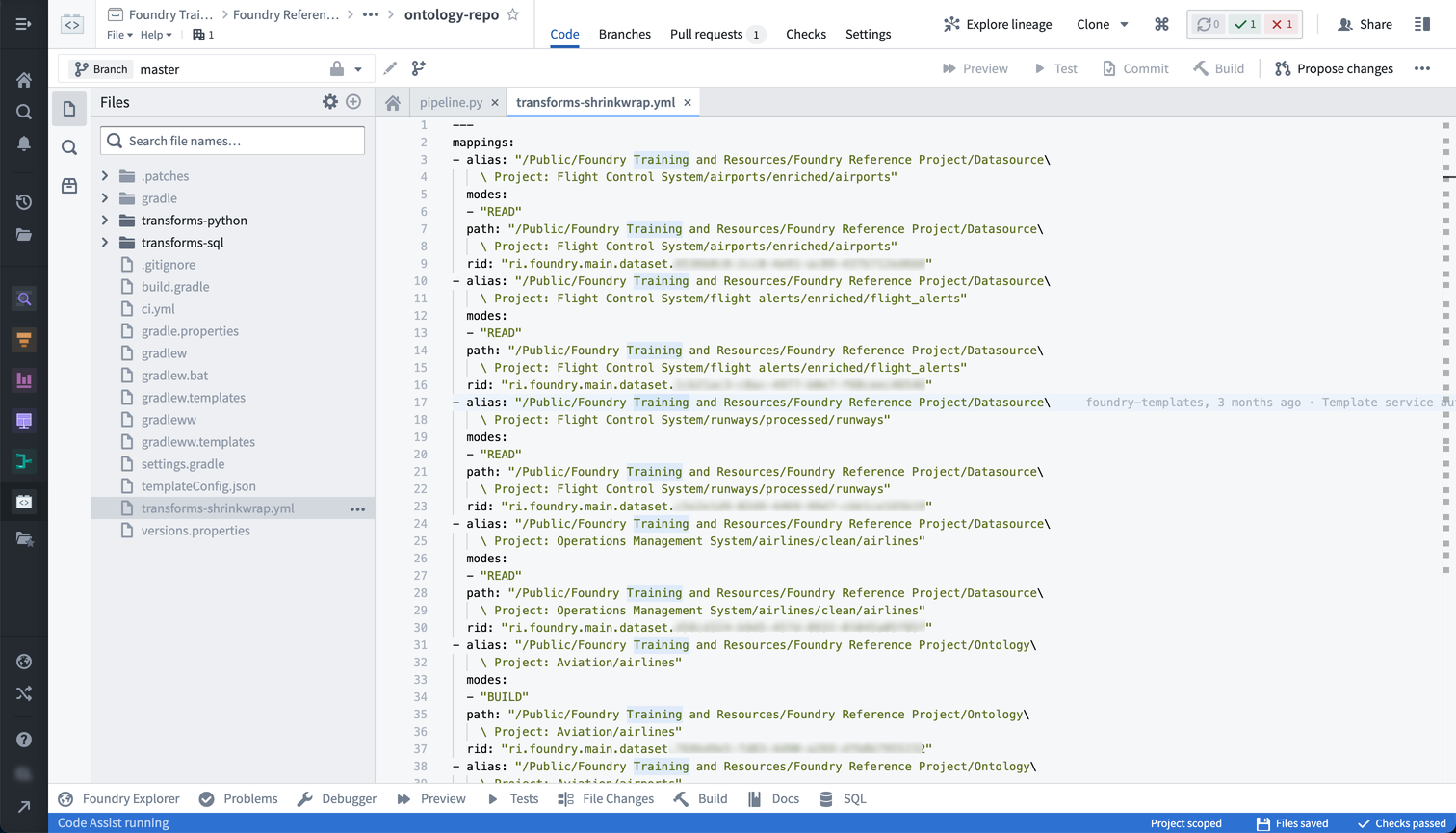
Task: Toggle the branch lock icon
Action: [x=337, y=69]
